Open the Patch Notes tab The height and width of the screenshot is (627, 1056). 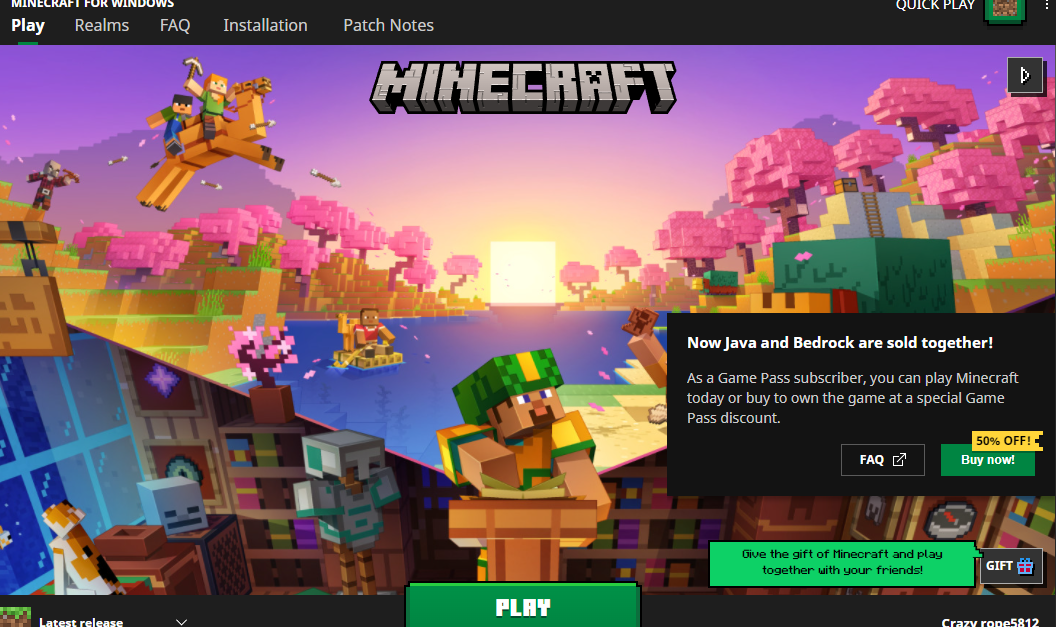[x=389, y=26]
